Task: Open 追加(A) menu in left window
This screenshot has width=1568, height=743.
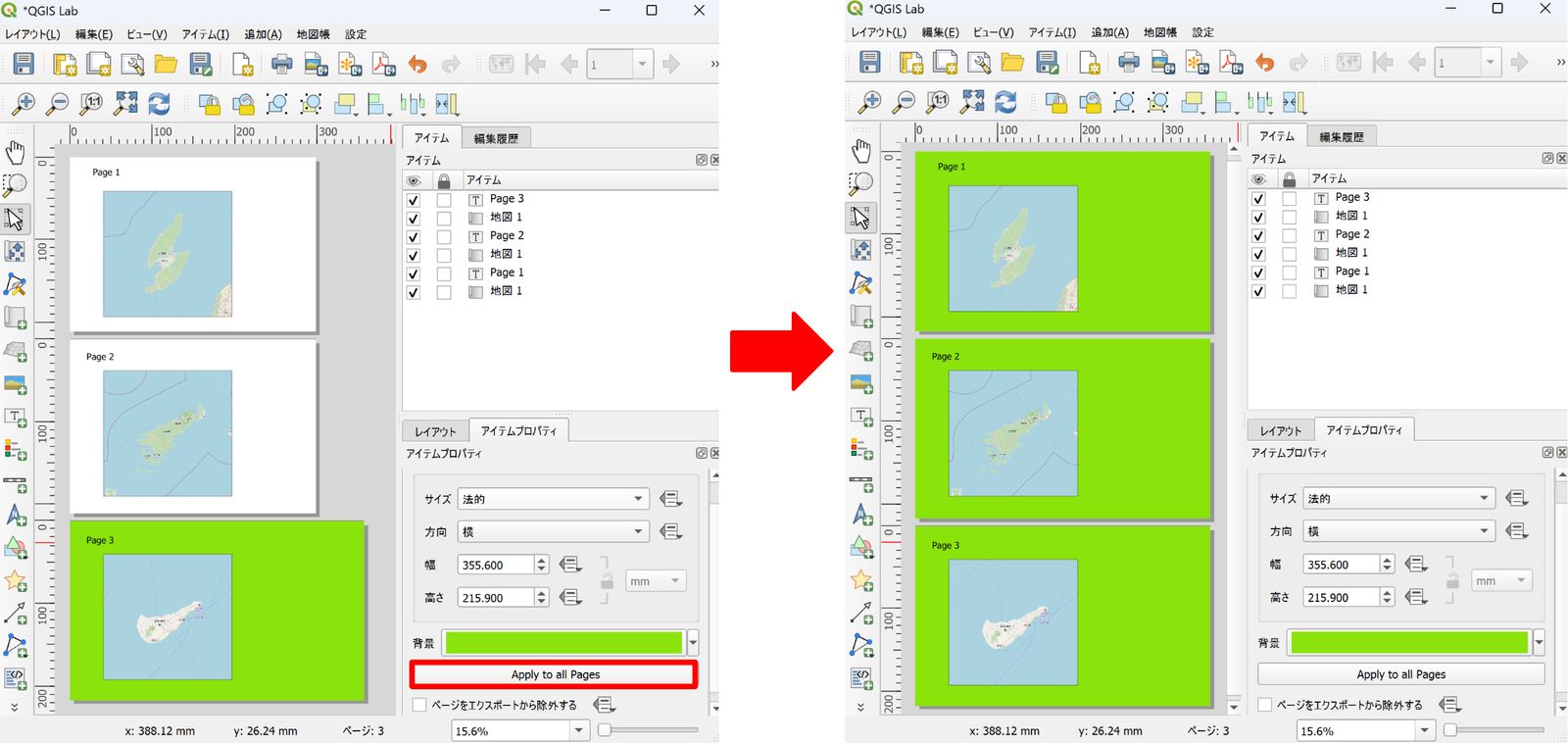Action: pyautogui.click(x=263, y=34)
